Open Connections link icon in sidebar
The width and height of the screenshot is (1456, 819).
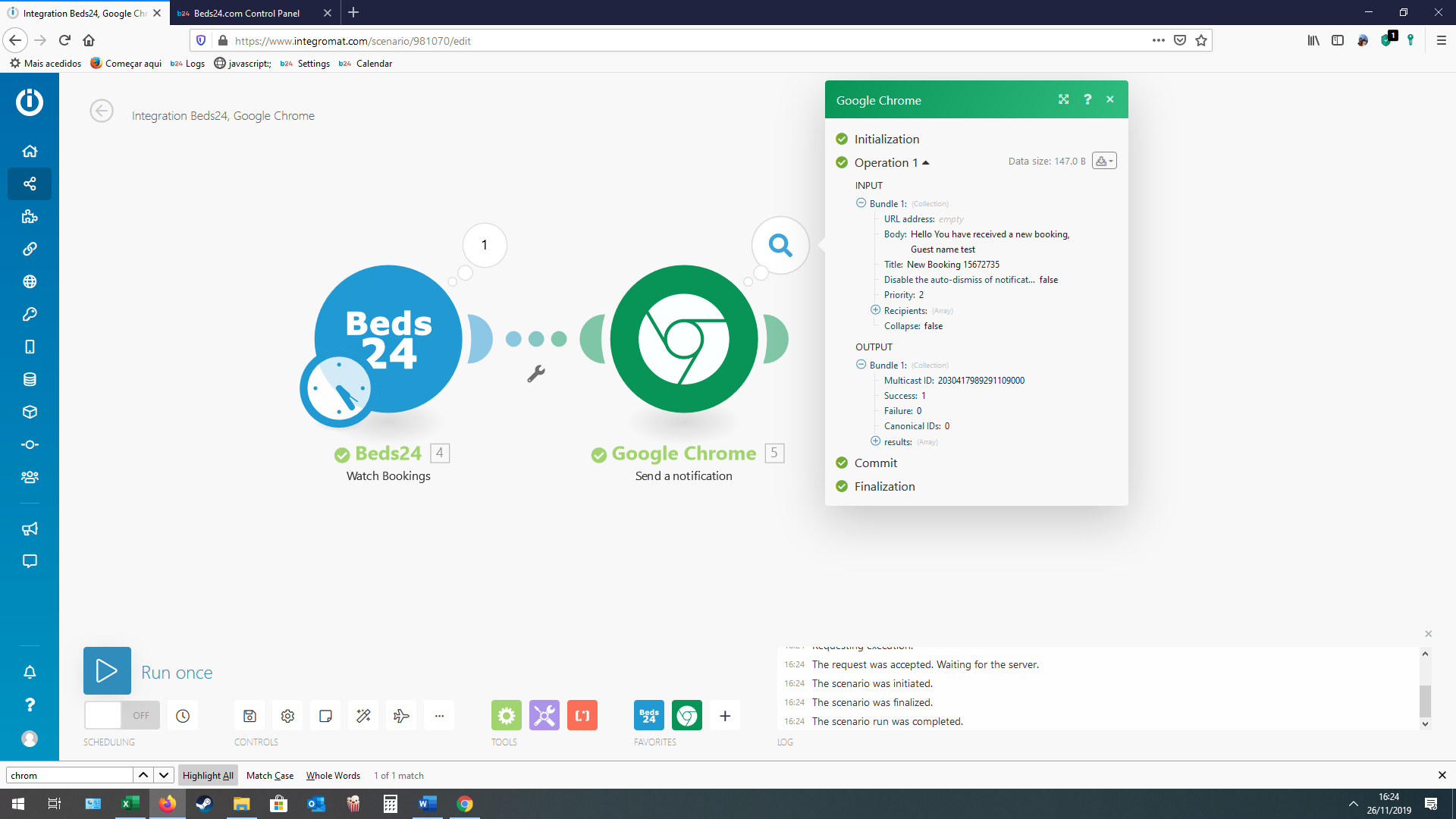(x=30, y=249)
